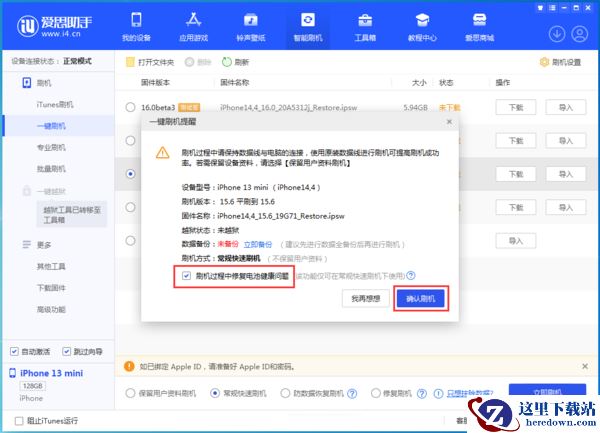
Task: Expand the 更多 sidebar group
Action: [x=37, y=245]
